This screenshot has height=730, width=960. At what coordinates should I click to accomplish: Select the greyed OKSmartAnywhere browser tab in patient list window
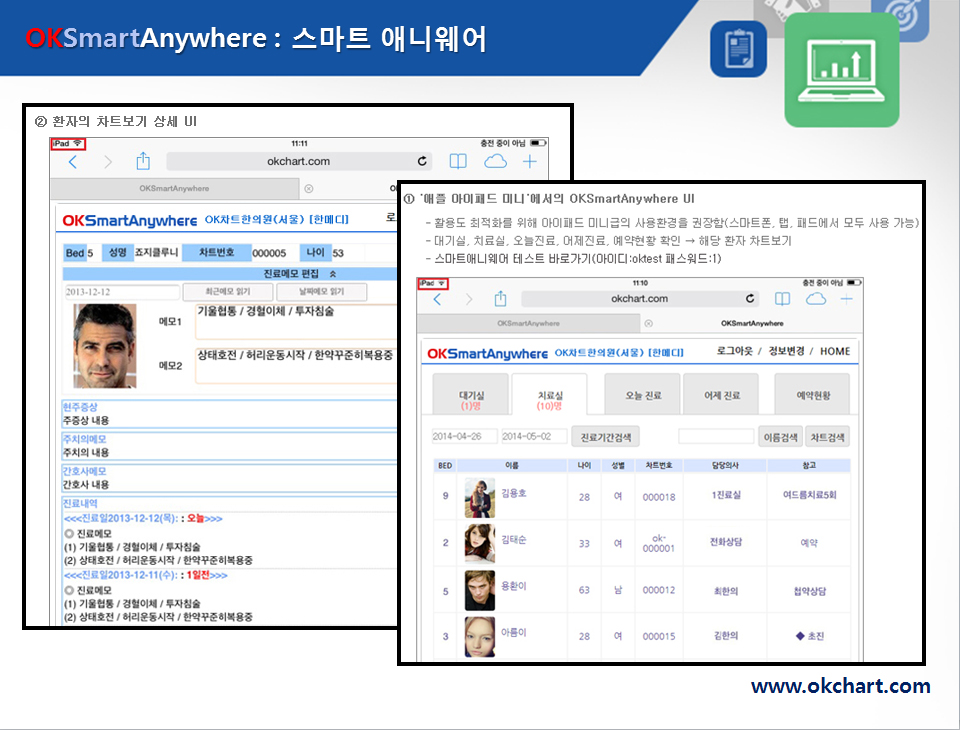tap(528, 323)
